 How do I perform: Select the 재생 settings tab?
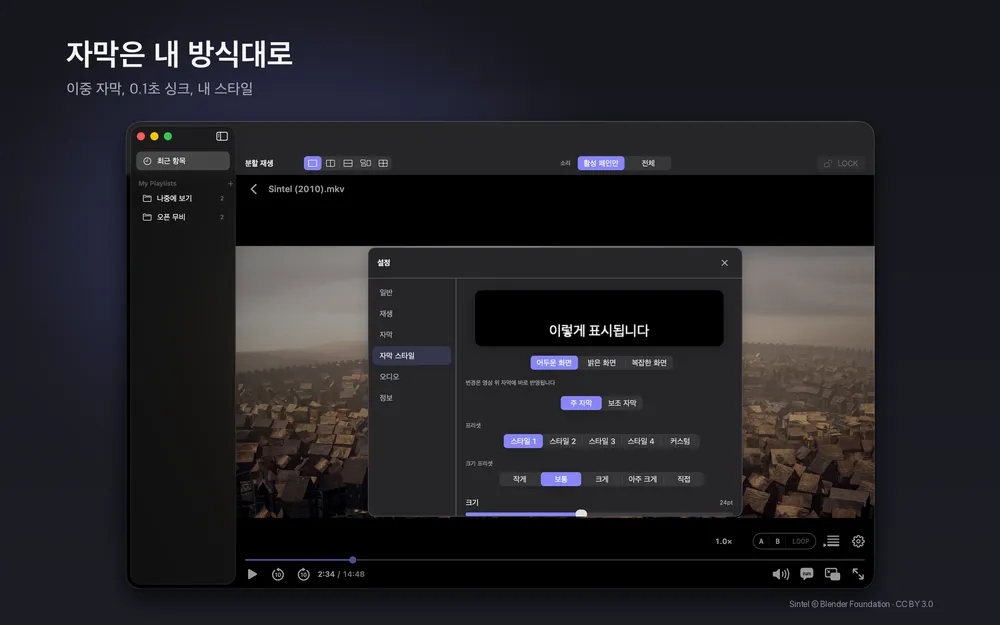[411, 313]
